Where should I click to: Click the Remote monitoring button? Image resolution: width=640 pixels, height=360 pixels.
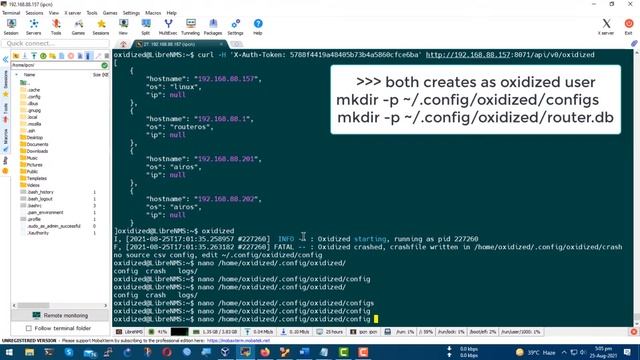pos(60,315)
